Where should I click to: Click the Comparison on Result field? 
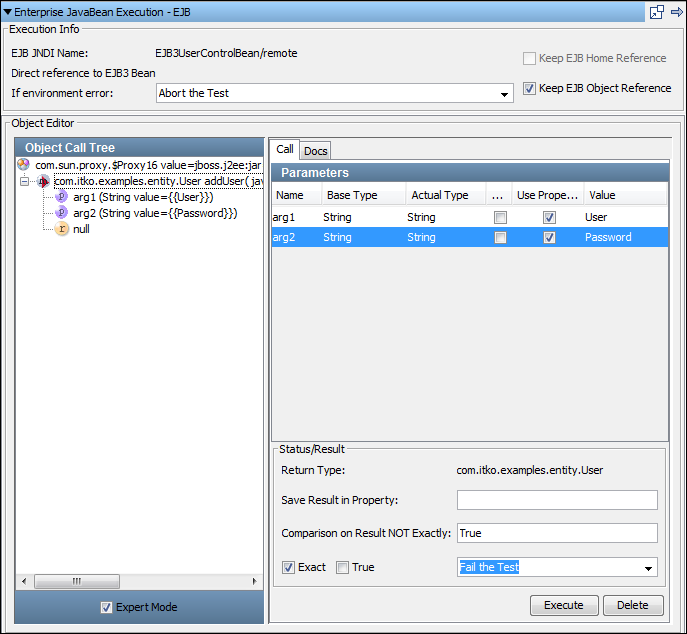point(557,533)
